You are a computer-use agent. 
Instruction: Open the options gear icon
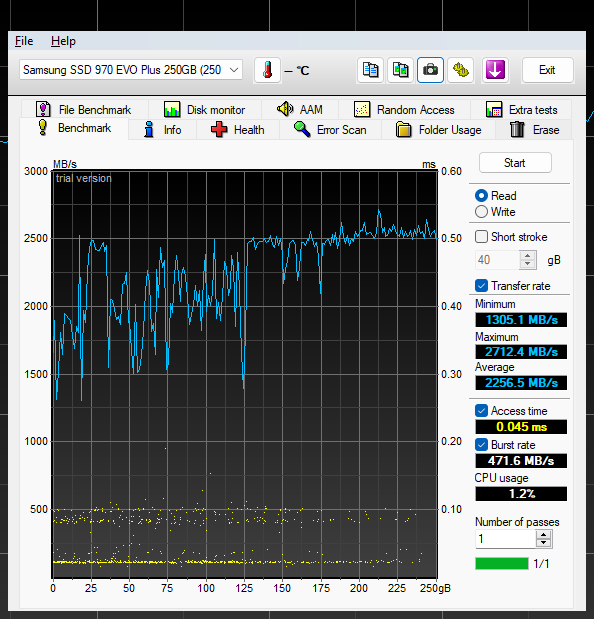[460, 70]
